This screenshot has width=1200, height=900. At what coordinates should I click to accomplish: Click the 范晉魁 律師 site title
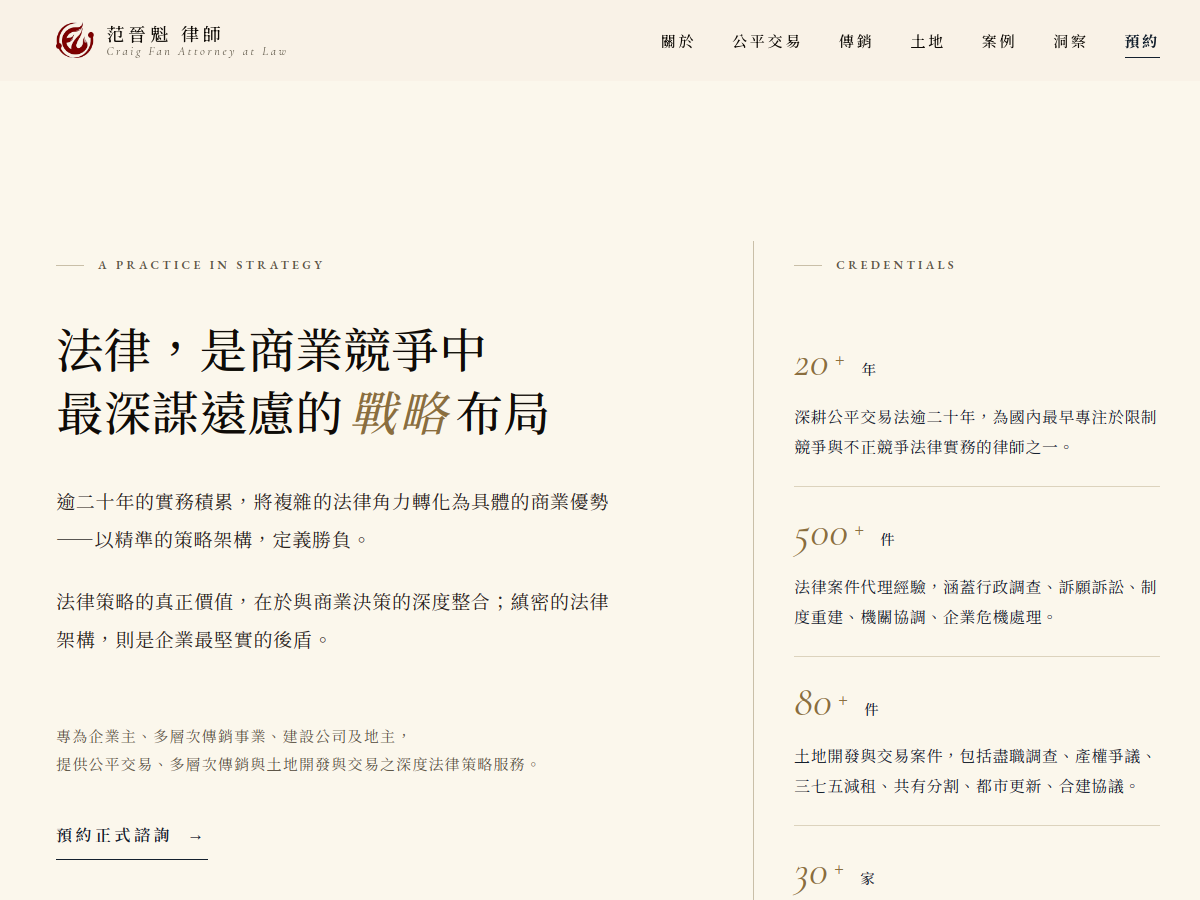tap(164, 33)
